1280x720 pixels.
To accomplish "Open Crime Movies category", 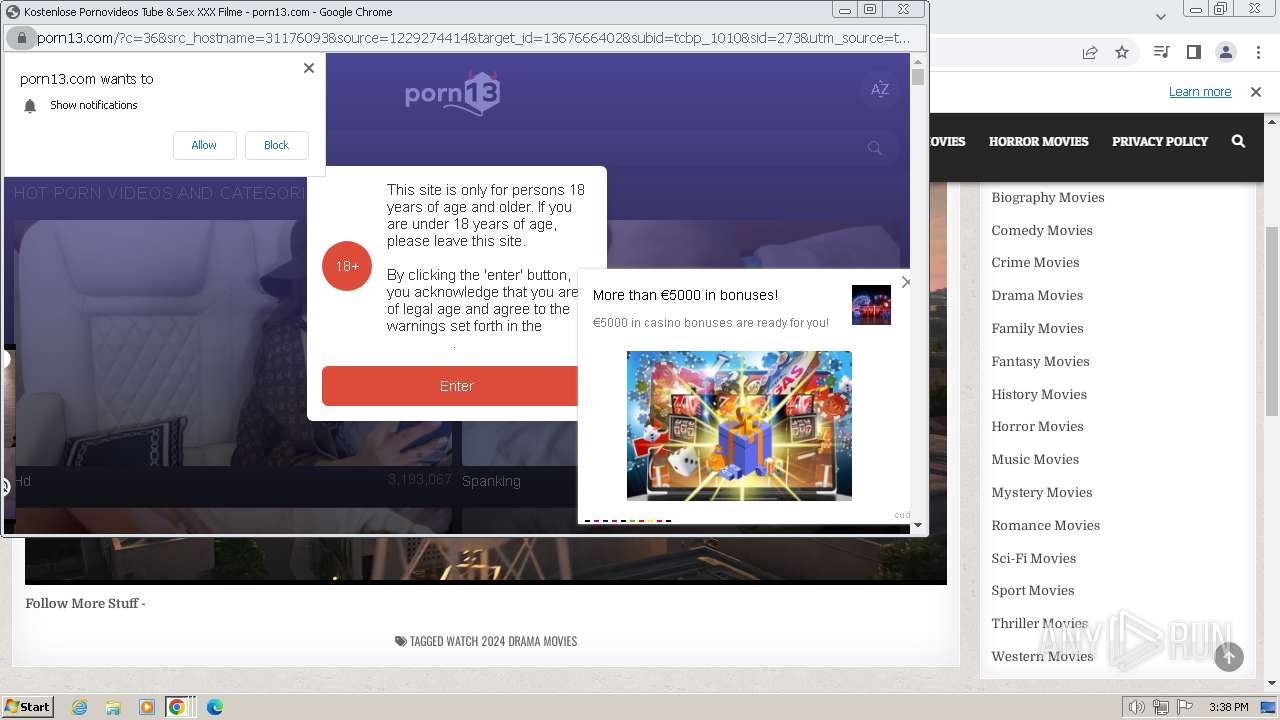I will [1035, 262].
